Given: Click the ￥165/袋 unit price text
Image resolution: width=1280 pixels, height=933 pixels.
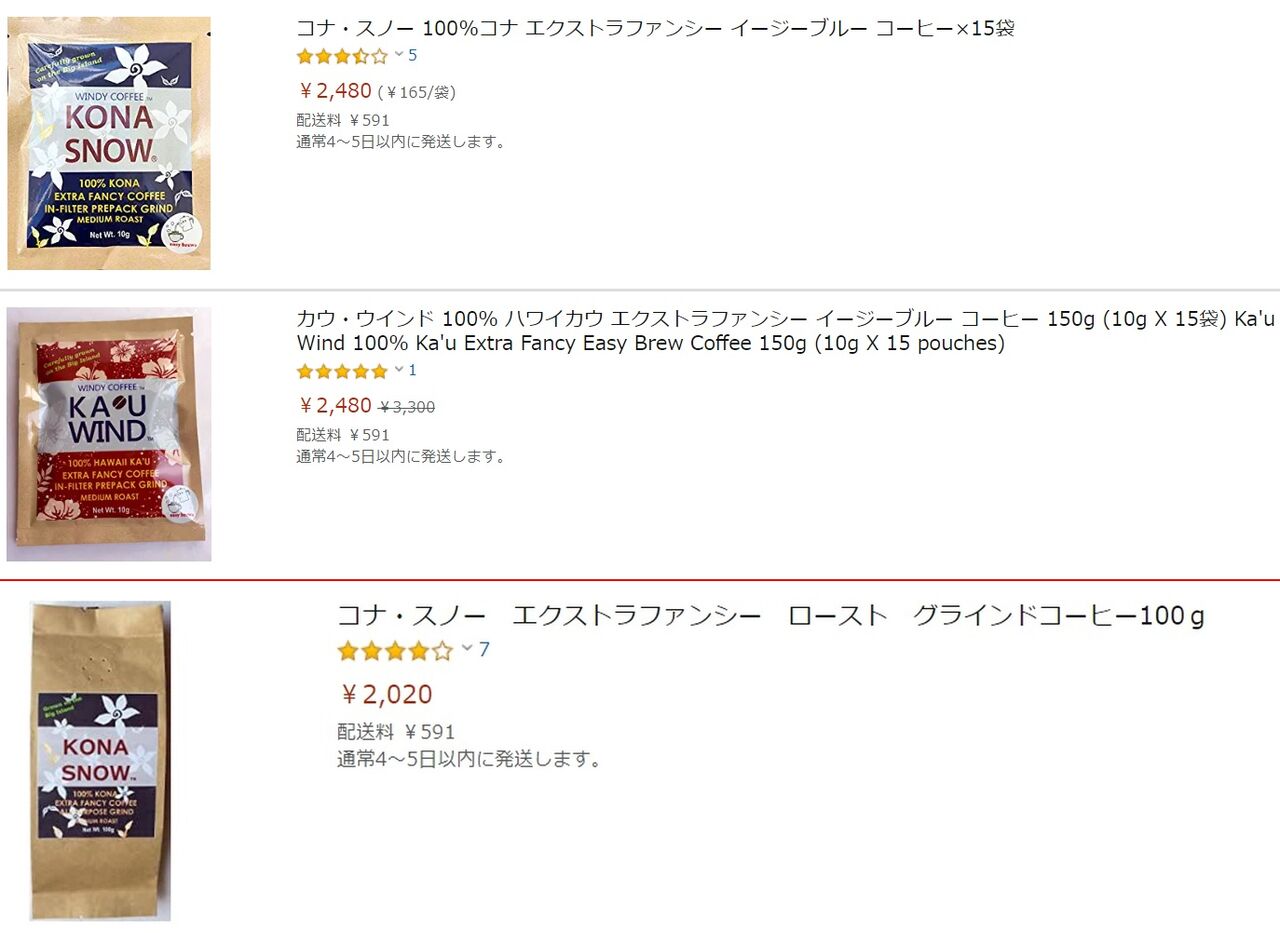Looking at the screenshot, I should 417,92.
